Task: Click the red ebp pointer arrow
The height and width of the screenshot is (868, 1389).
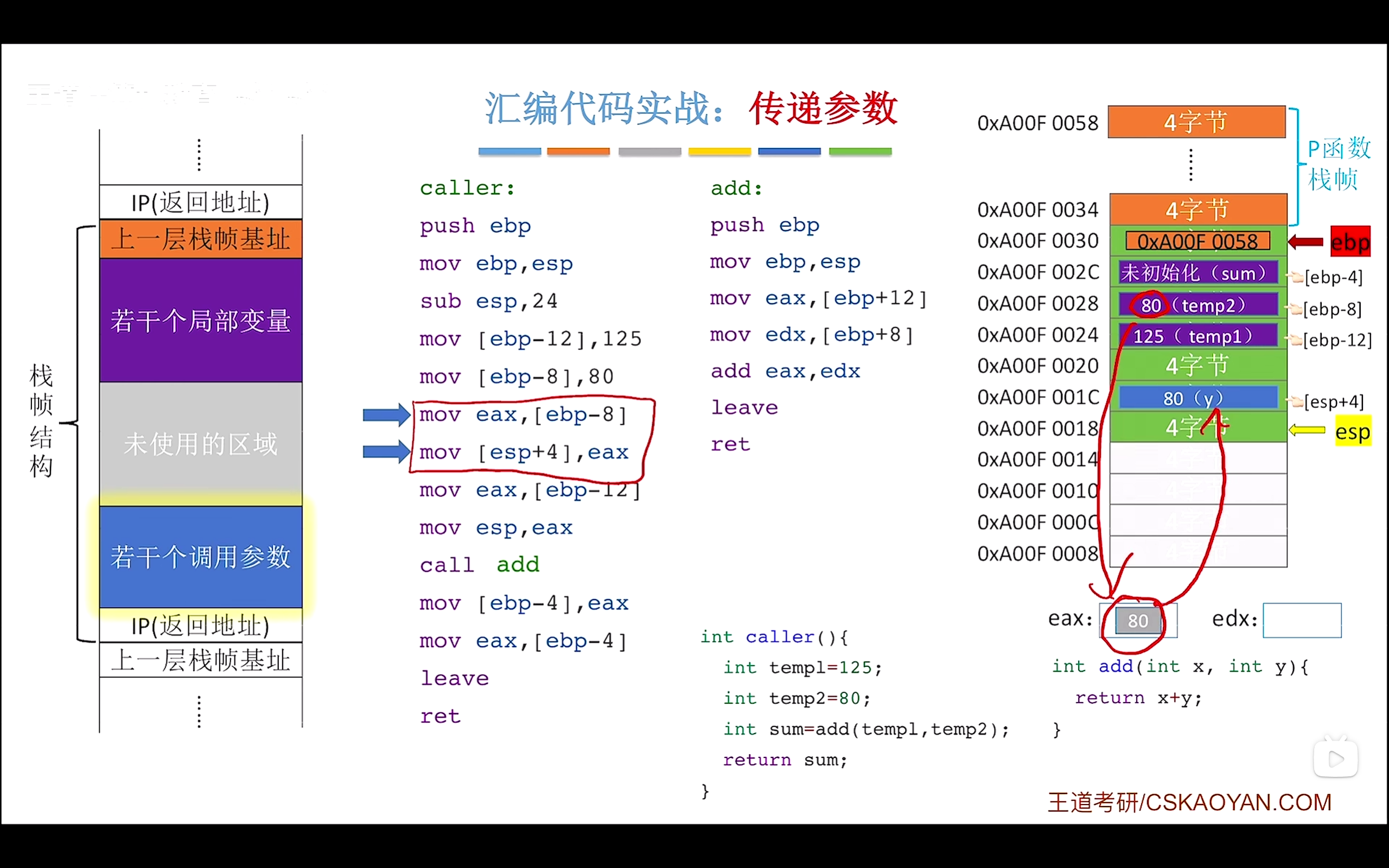Action: 1307,242
